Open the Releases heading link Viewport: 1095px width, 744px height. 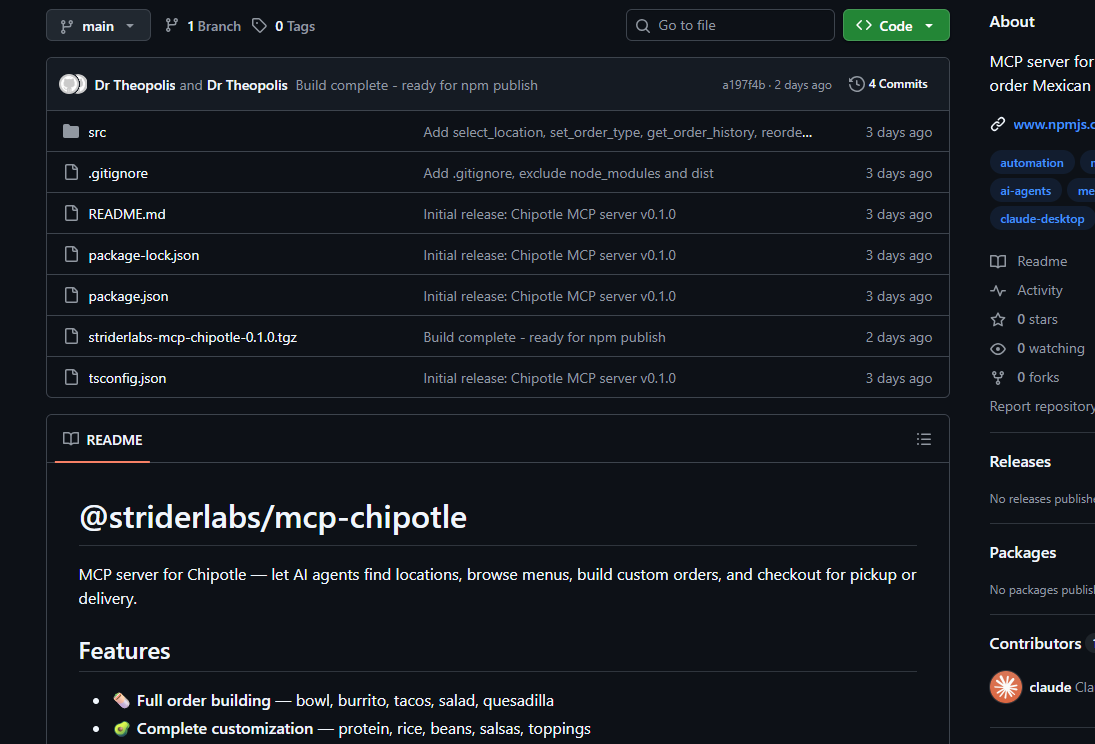pos(1020,462)
